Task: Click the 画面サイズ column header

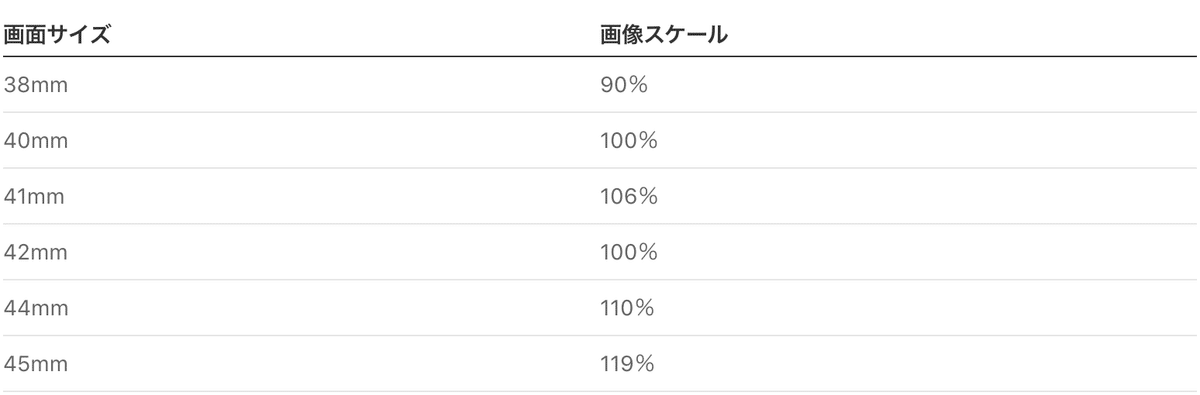Action: point(56,36)
